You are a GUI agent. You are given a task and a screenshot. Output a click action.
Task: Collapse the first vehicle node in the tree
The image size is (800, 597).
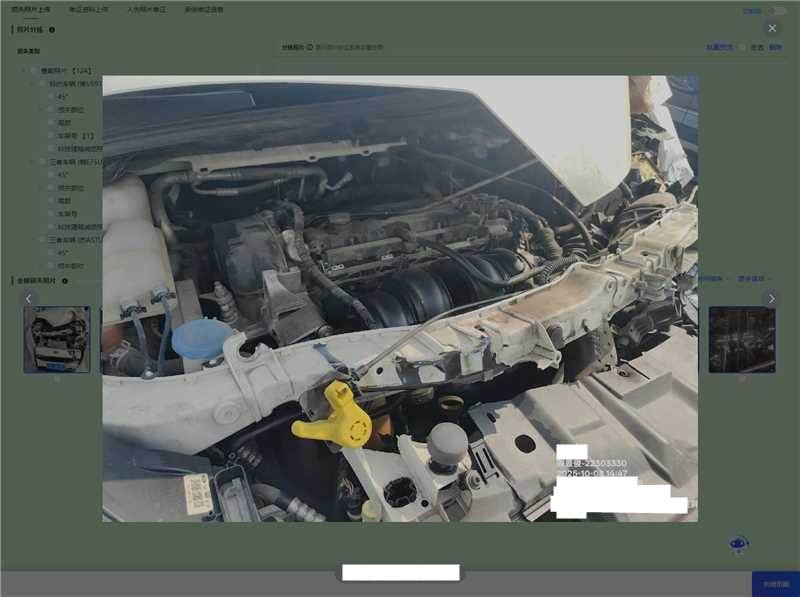coord(42,84)
